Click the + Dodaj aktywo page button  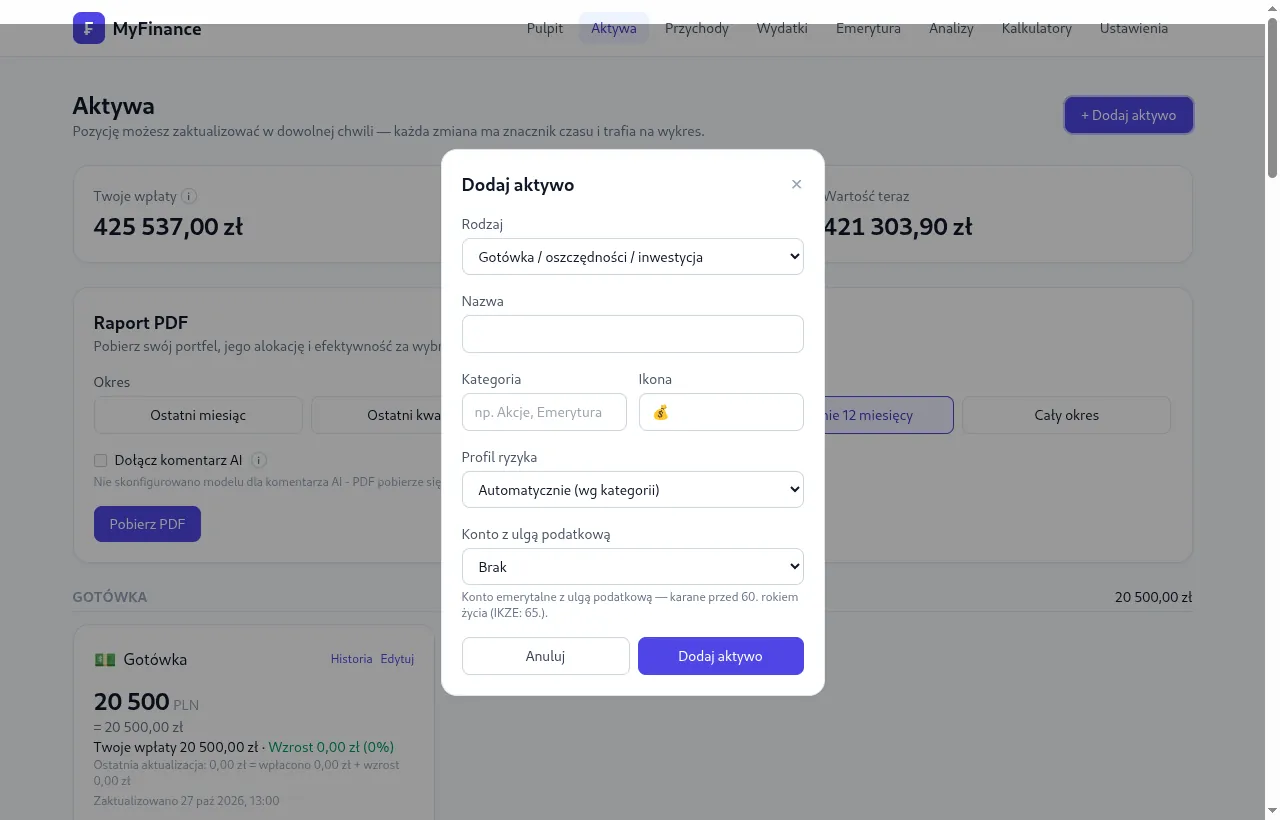pyautogui.click(x=1129, y=115)
